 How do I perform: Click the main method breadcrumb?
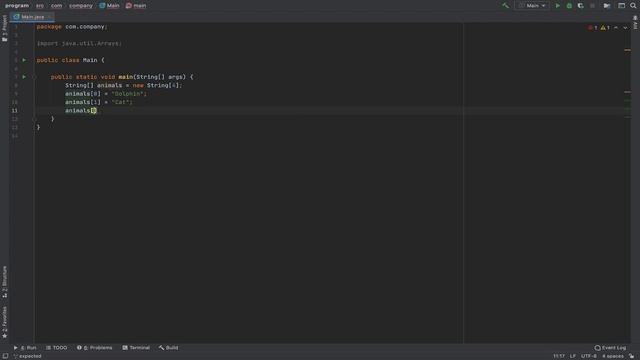click(136, 6)
